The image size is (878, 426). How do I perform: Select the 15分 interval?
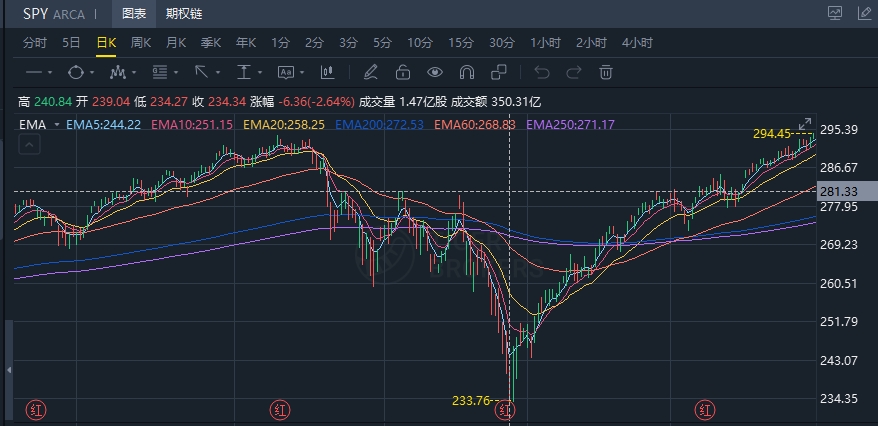point(461,43)
